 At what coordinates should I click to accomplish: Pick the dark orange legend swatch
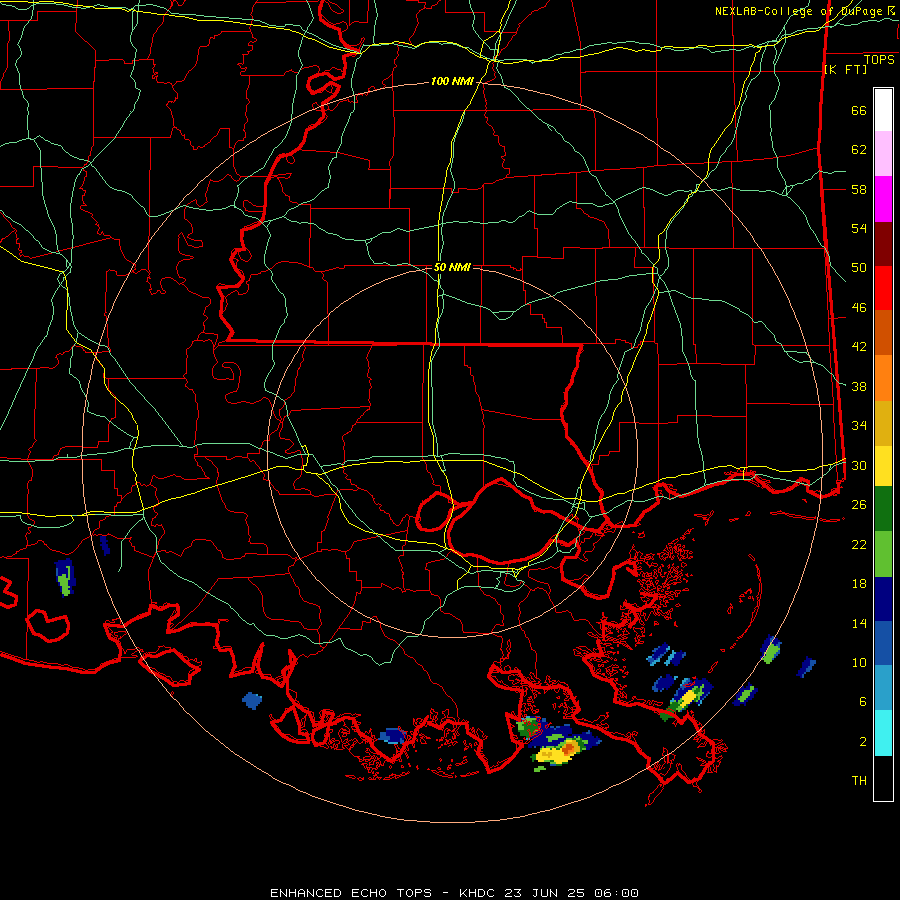883,333
